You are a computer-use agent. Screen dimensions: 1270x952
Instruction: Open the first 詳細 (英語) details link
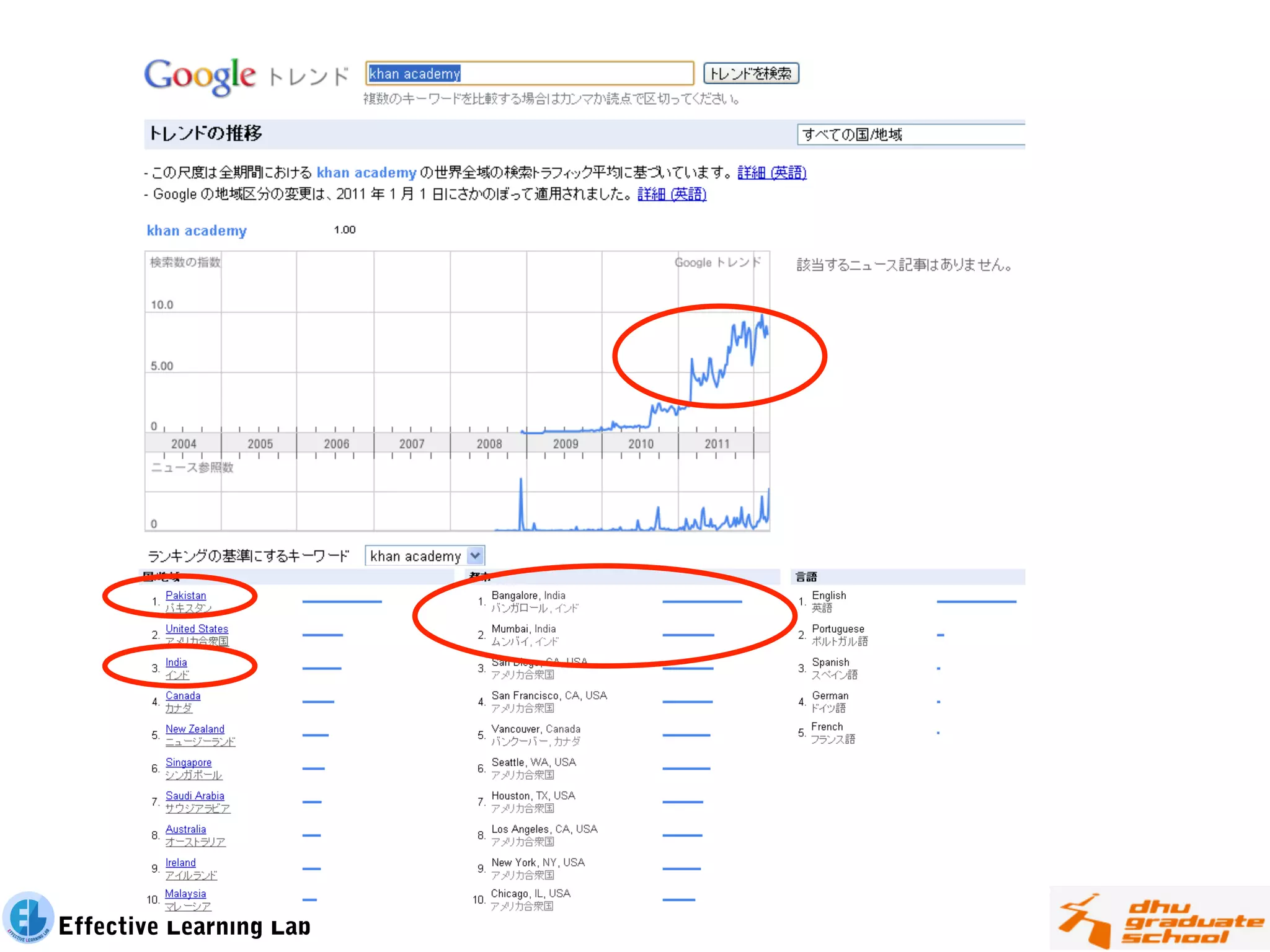point(771,173)
